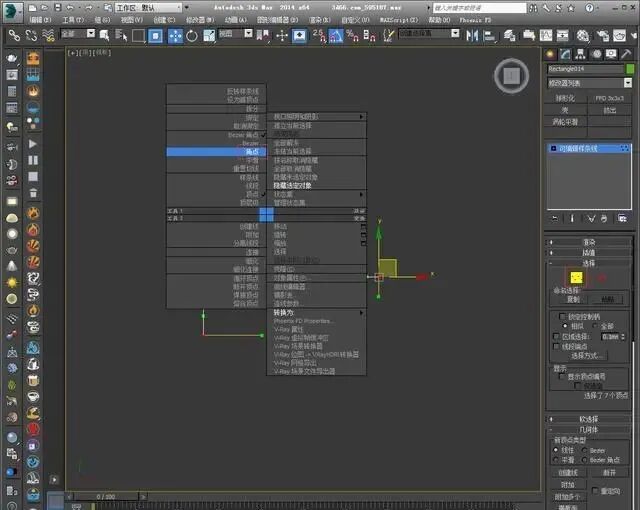Screen dimensions: 640x510
Task: Click the Select and Link chain icon
Action: tap(15, 36)
